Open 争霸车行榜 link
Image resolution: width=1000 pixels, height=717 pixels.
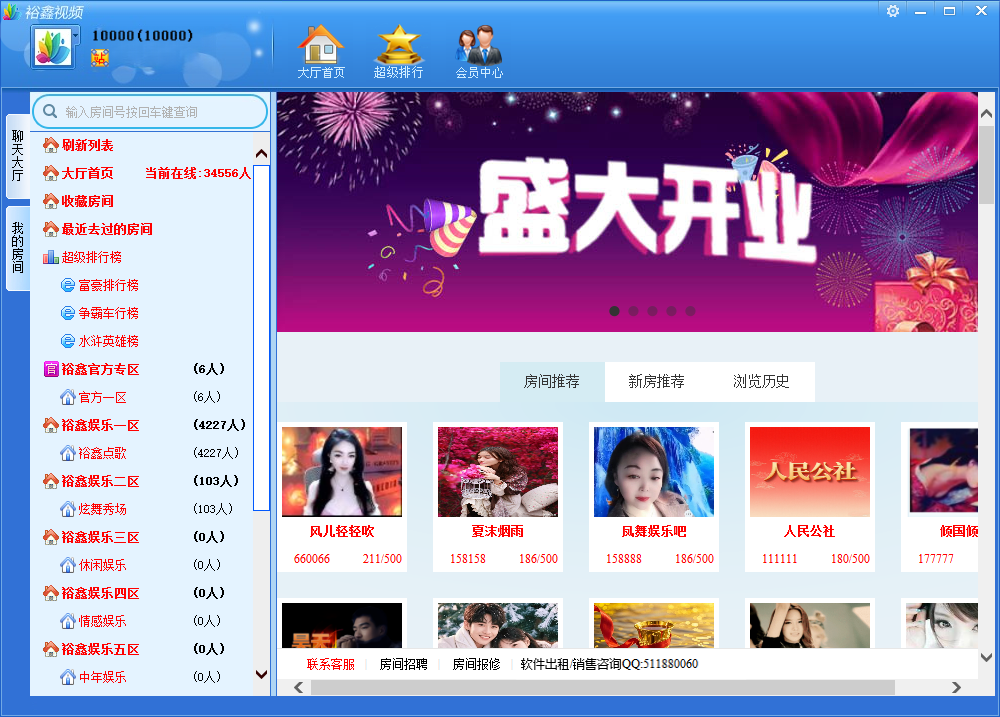coord(108,313)
